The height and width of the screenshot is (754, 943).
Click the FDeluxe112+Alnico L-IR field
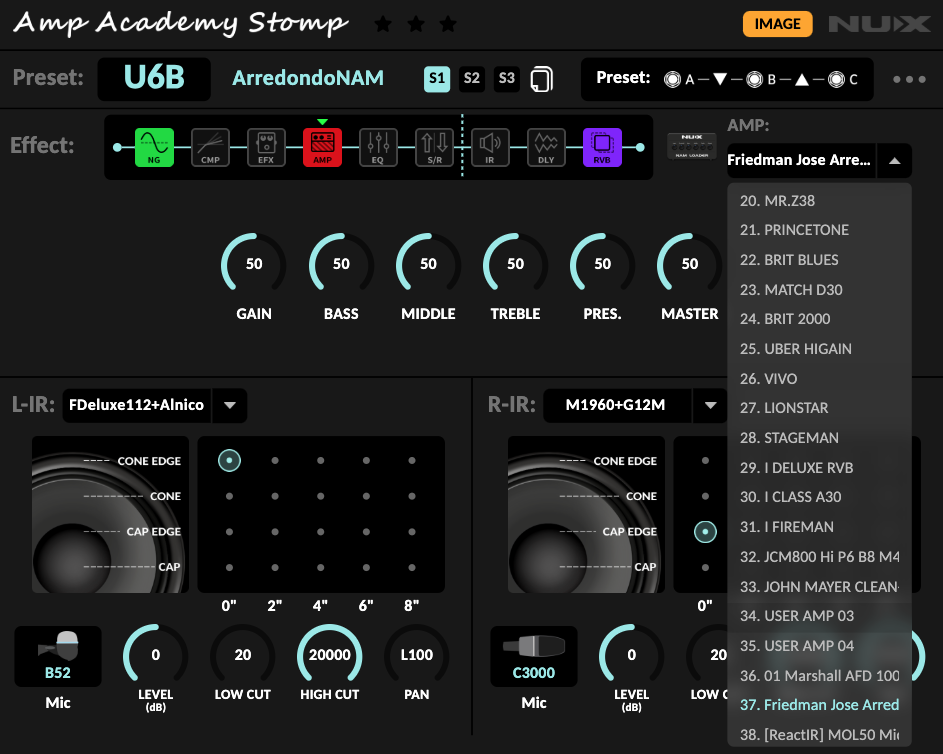pyautogui.click(x=137, y=405)
